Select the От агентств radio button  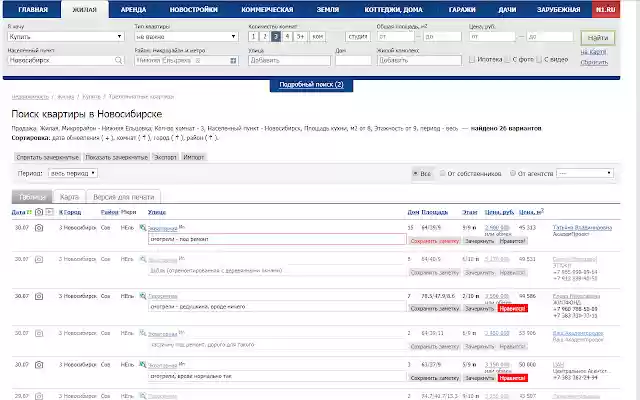(513, 173)
